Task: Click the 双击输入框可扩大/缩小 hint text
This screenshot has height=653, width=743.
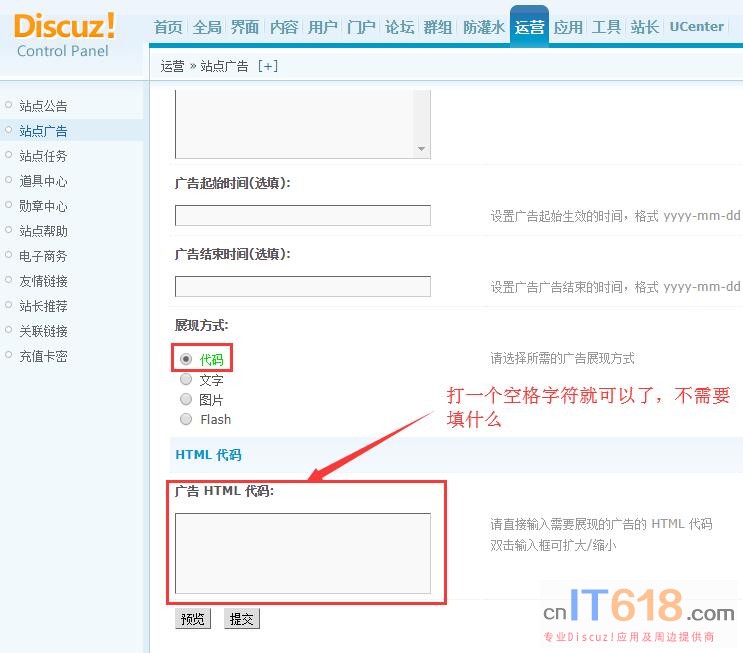Action: (553, 545)
